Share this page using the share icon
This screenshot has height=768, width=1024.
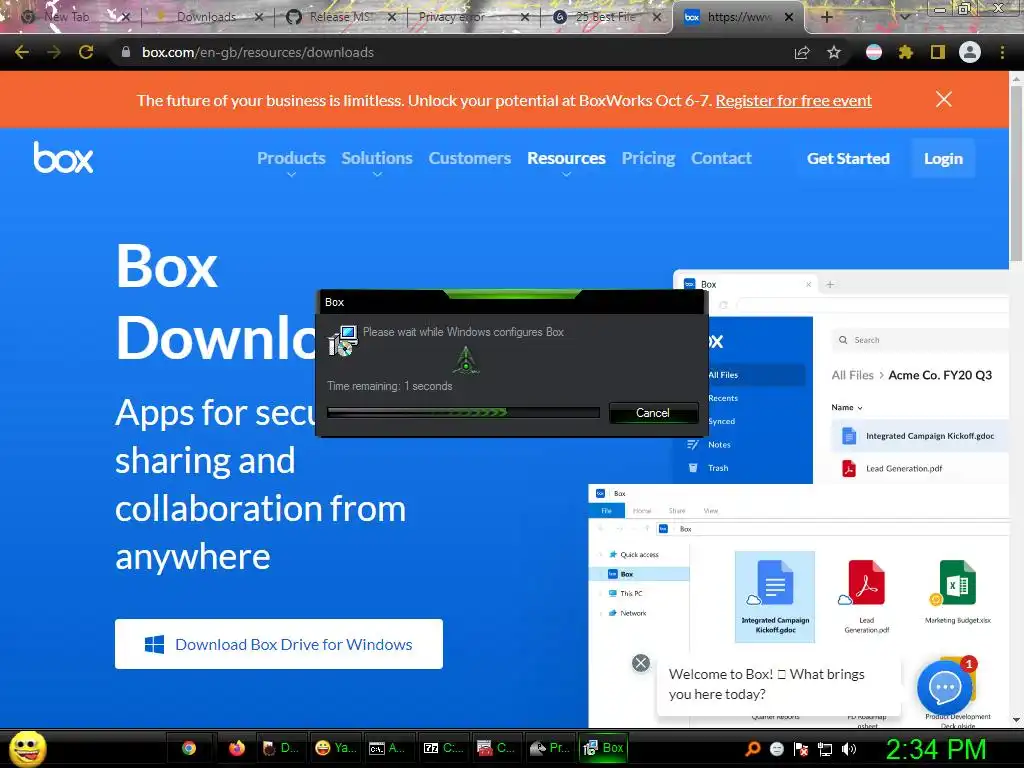point(802,53)
